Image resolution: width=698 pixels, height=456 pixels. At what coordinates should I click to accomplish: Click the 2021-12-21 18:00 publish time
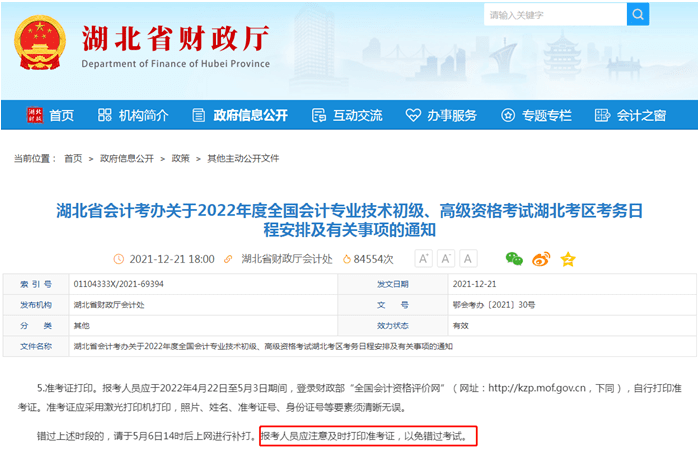(x=172, y=259)
